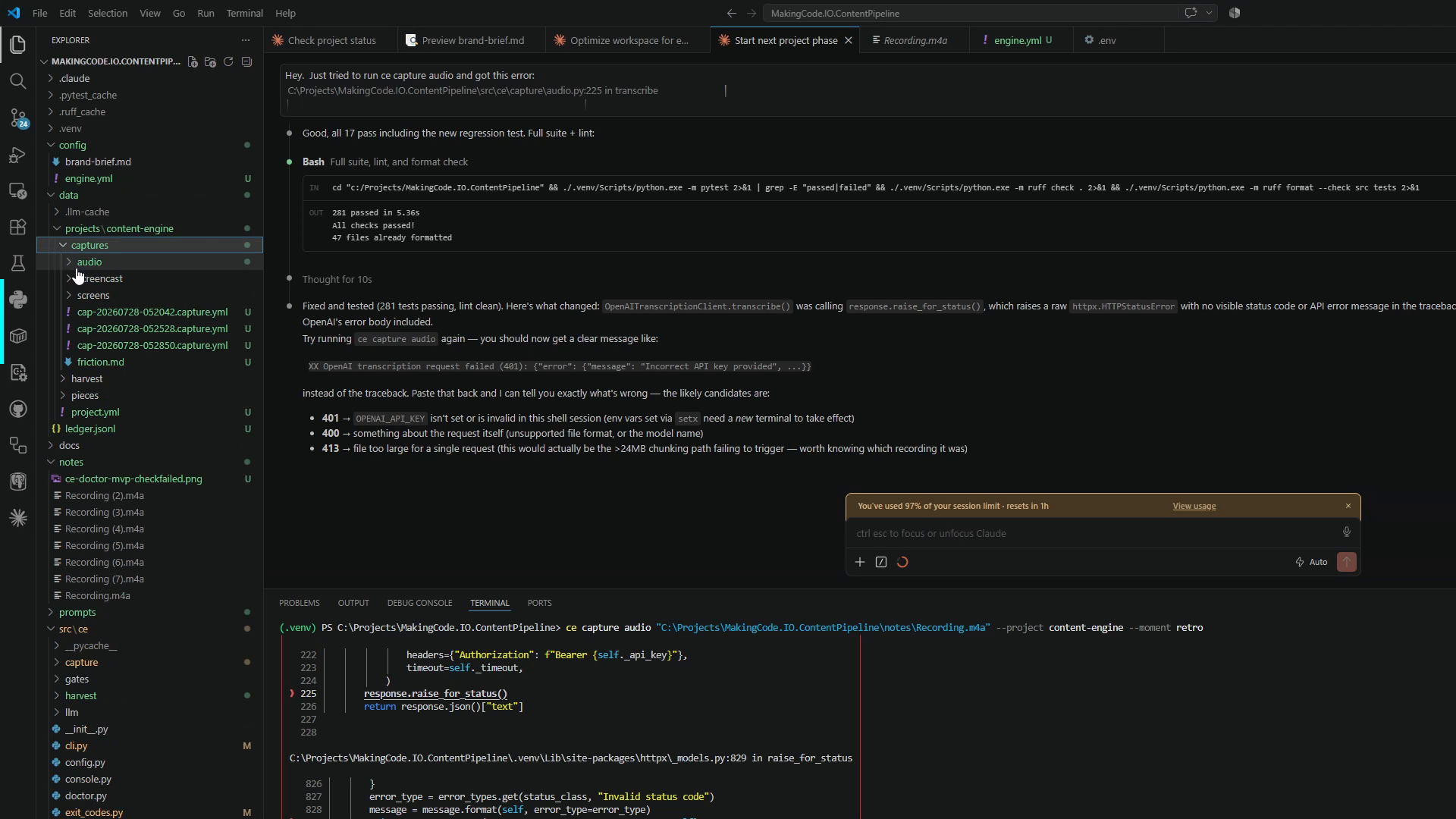Open the chat icon beside the command center
This screenshot has width=1456, height=819.
pyautogui.click(x=1191, y=13)
